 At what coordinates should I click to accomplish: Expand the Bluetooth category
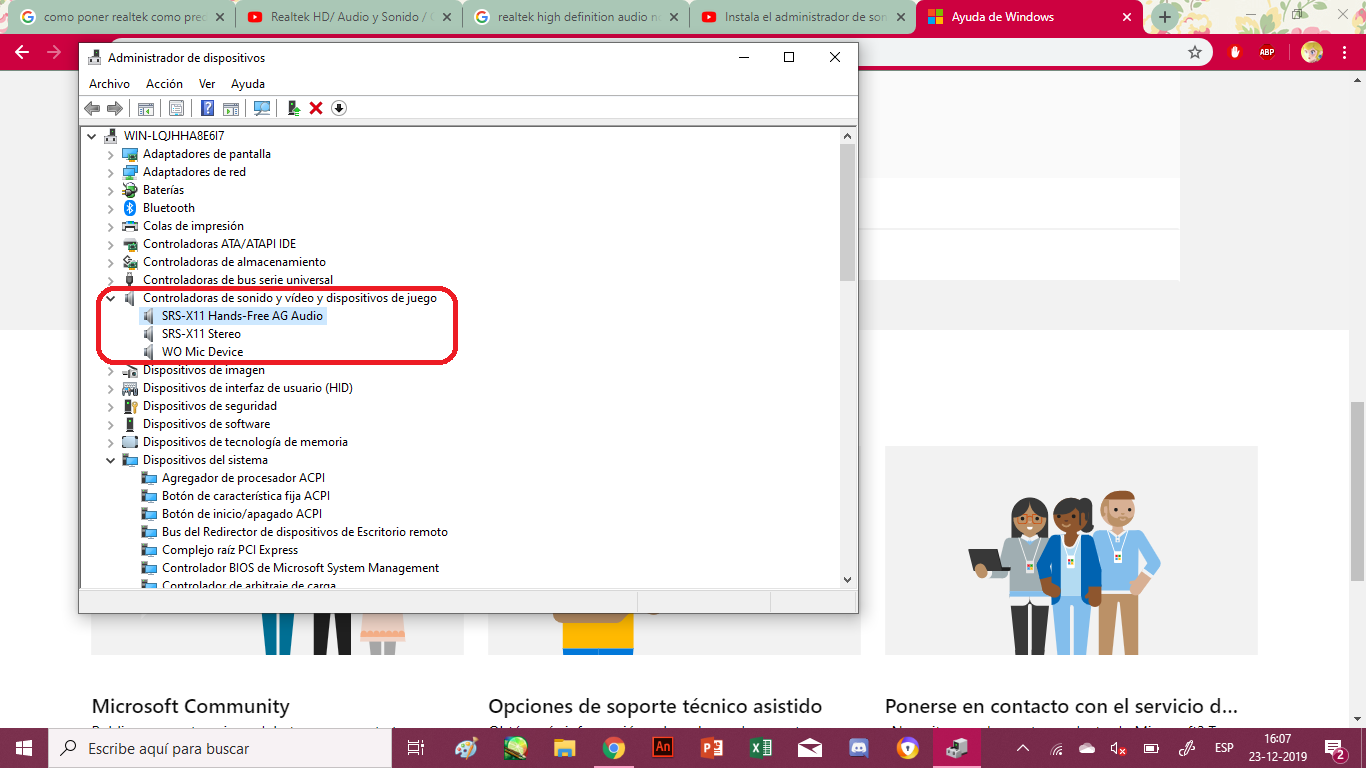coord(111,208)
